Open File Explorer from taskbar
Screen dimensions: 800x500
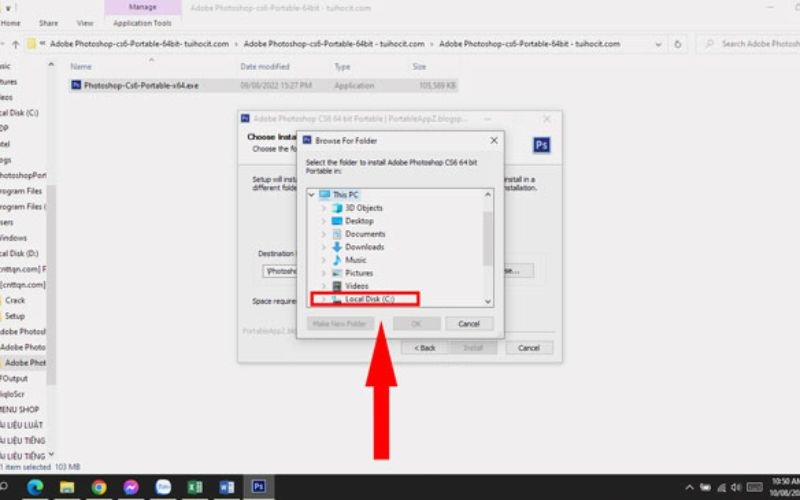[67, 487]
